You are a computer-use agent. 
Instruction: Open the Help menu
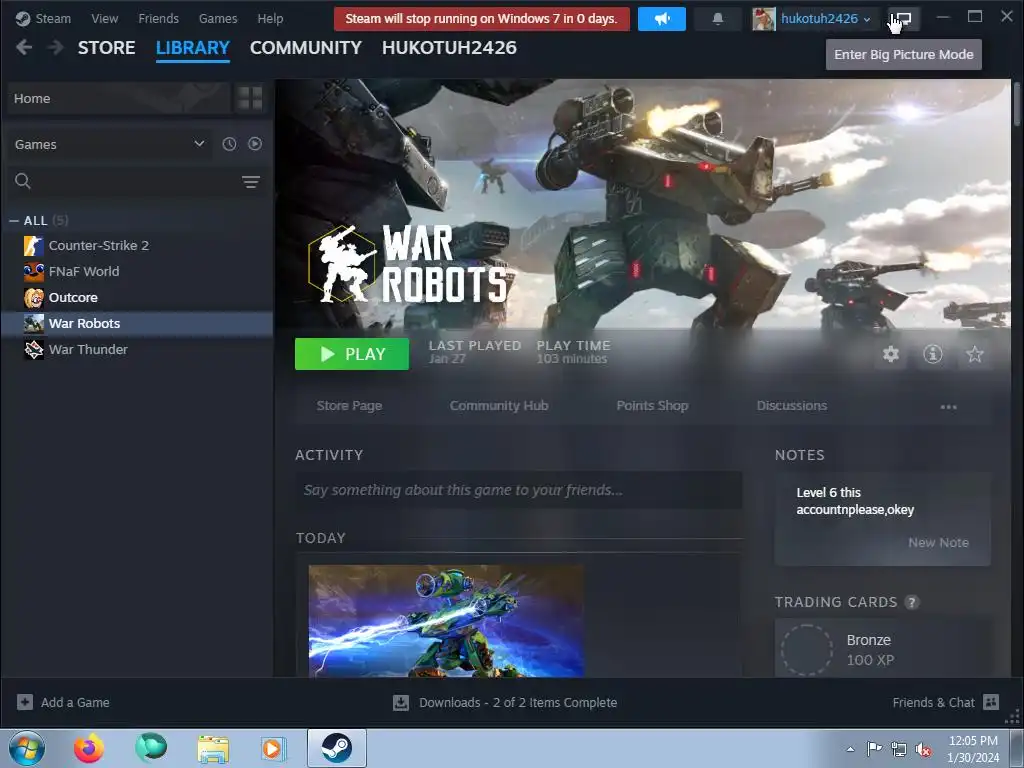pyautogui.click(x=270, y=18)
